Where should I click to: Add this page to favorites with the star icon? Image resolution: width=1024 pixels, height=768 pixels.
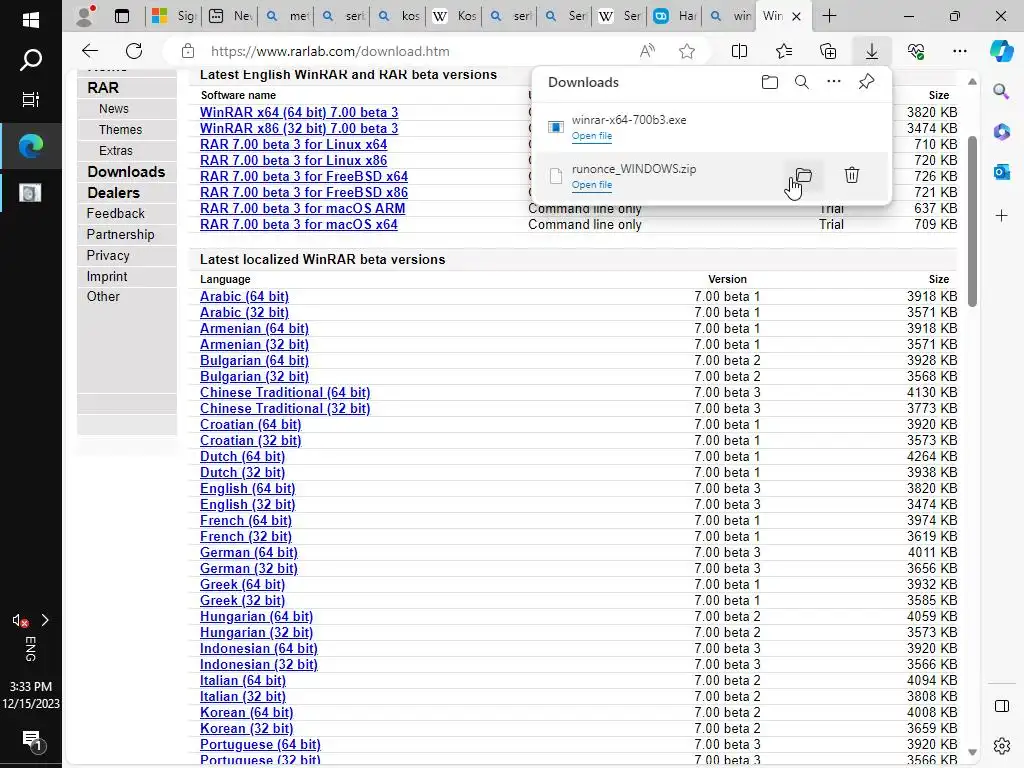point(686,51)
